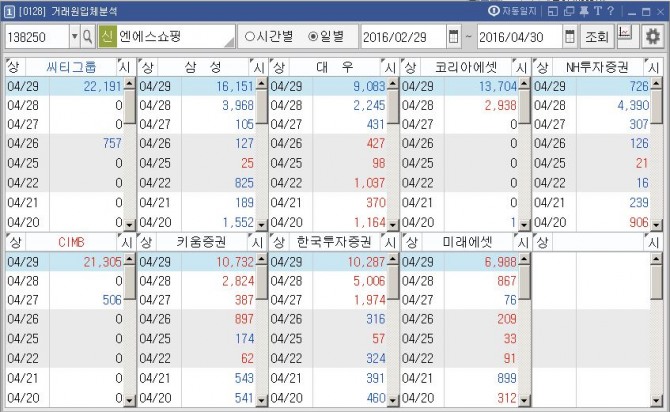Click scroll-down arrow of 키움증권 list
This screenshot has height=412, width=670.
pyautogui.click(x=261, y=400)
